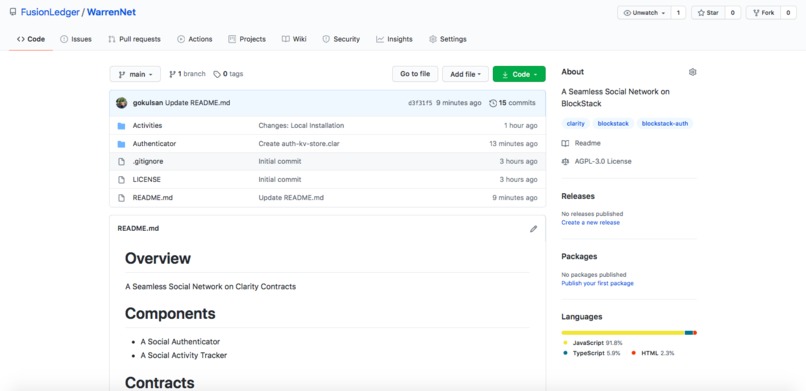Go to the Projects tab
The height and width of the screenshot is (391, 806).
click(x=247, y=39)
